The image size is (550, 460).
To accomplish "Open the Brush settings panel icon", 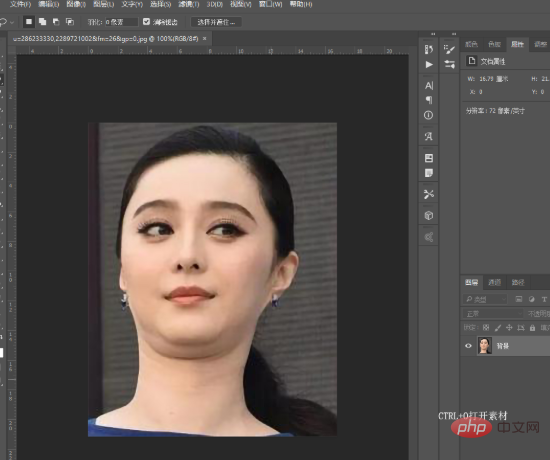I will (x=449, y=49).
